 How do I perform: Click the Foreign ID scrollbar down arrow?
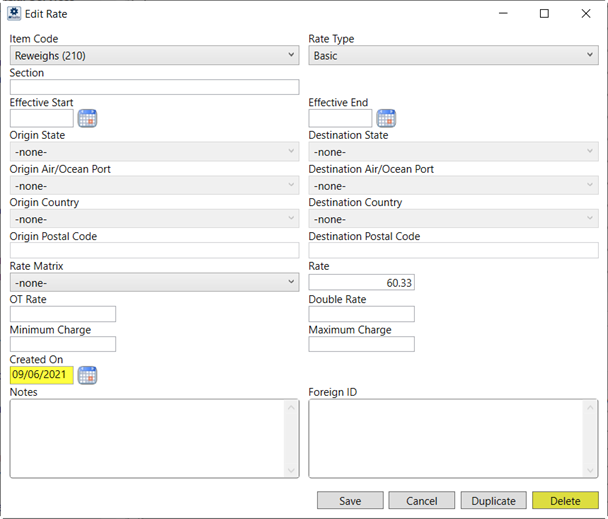[590, 471]
